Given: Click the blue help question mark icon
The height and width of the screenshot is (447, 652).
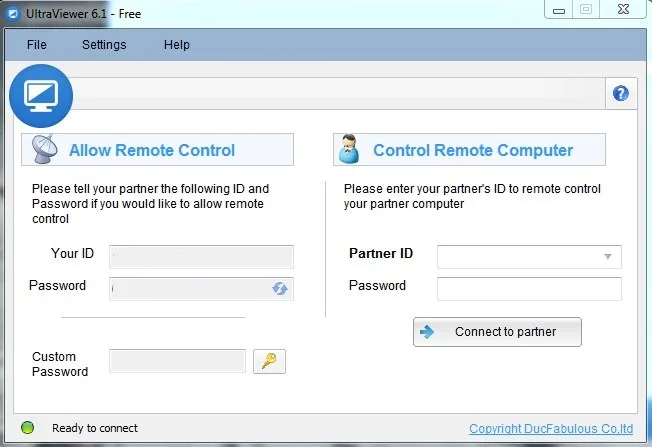Looking at the screenshot, I should pos(620,94).
